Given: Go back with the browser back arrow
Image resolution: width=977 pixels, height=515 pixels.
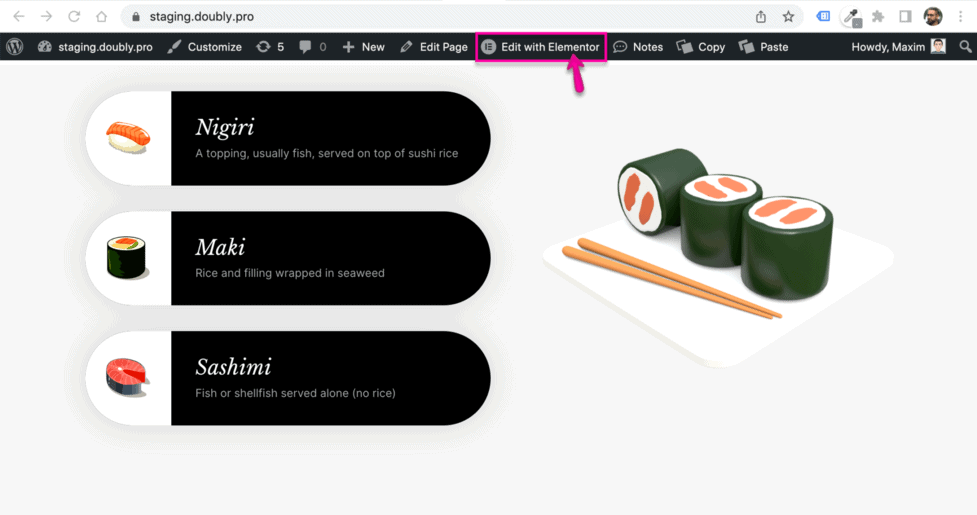Looking at the screenshot, I should [x=19, y=16].
